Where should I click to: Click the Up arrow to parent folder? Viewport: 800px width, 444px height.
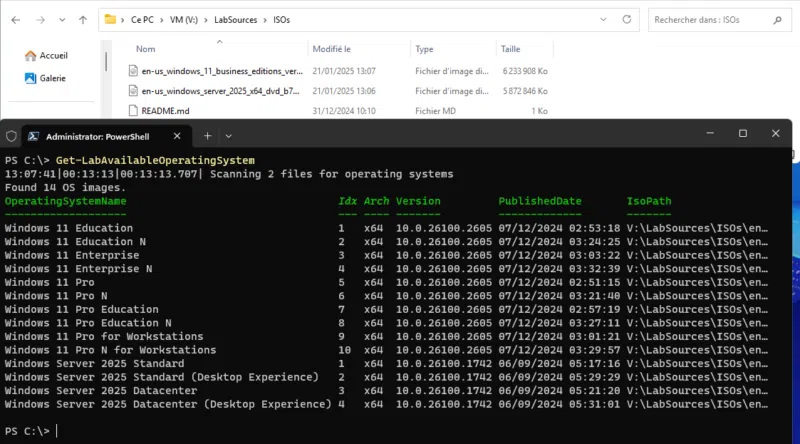click(x=82, y=19)
